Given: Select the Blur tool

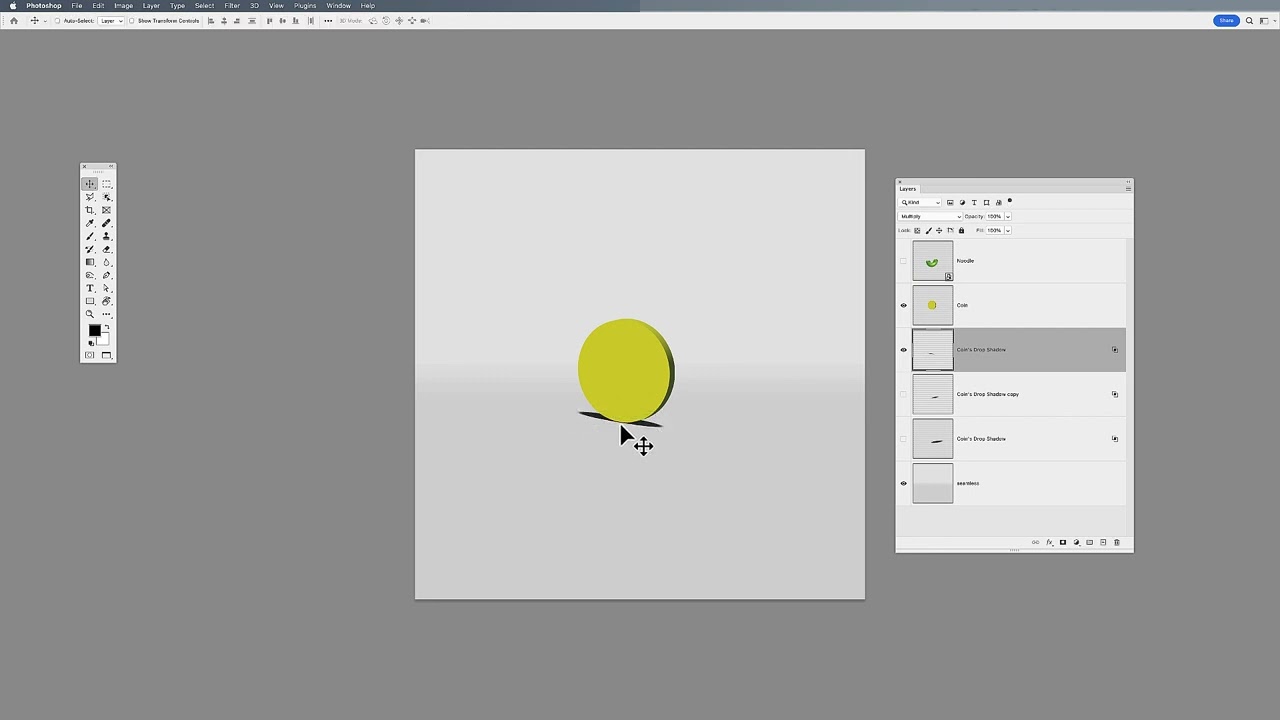Looking at the screenshot, I should click(x=106, y=262).
